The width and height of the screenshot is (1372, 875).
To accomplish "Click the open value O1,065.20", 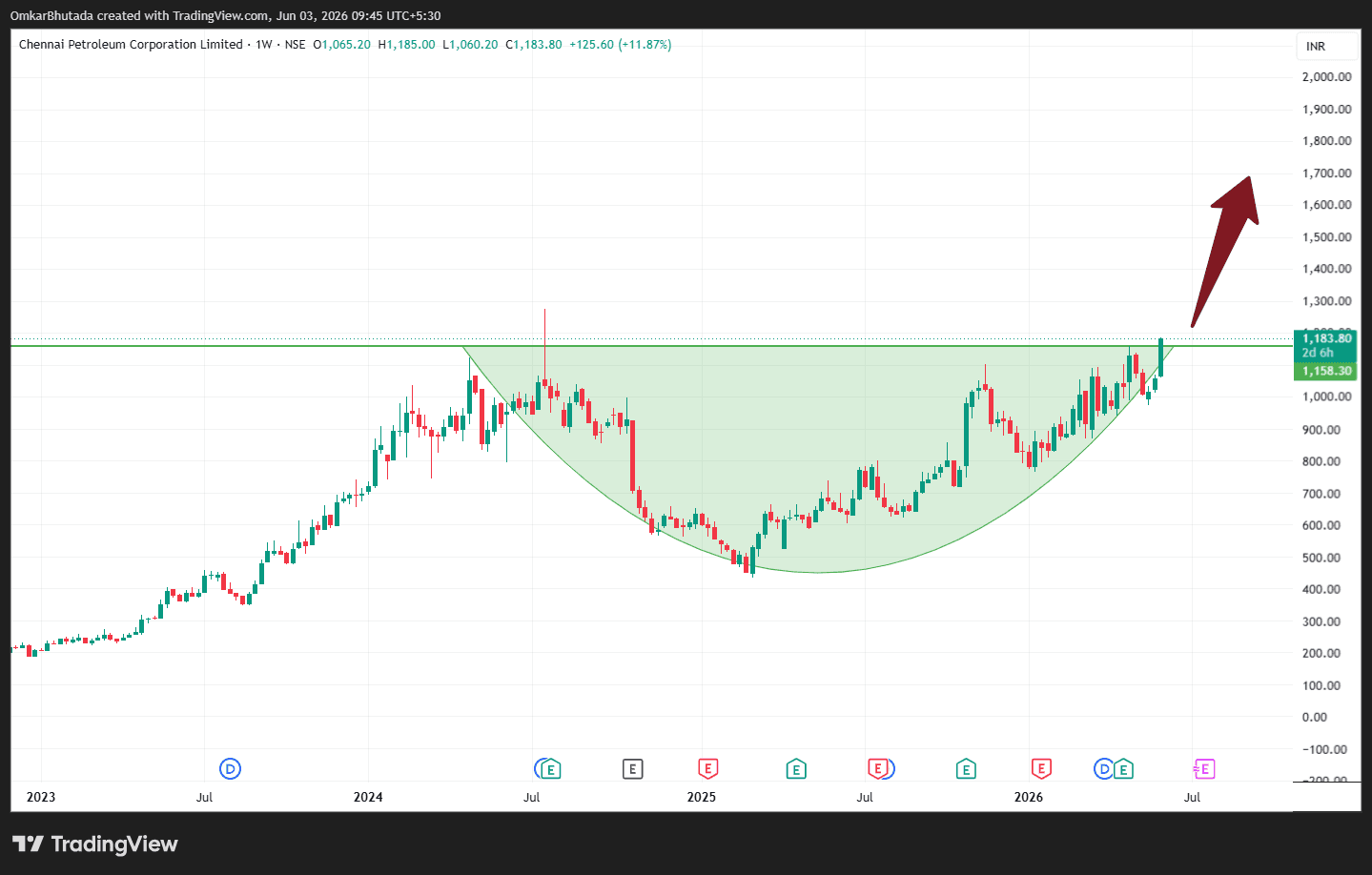I will click(x=341, y=45).
